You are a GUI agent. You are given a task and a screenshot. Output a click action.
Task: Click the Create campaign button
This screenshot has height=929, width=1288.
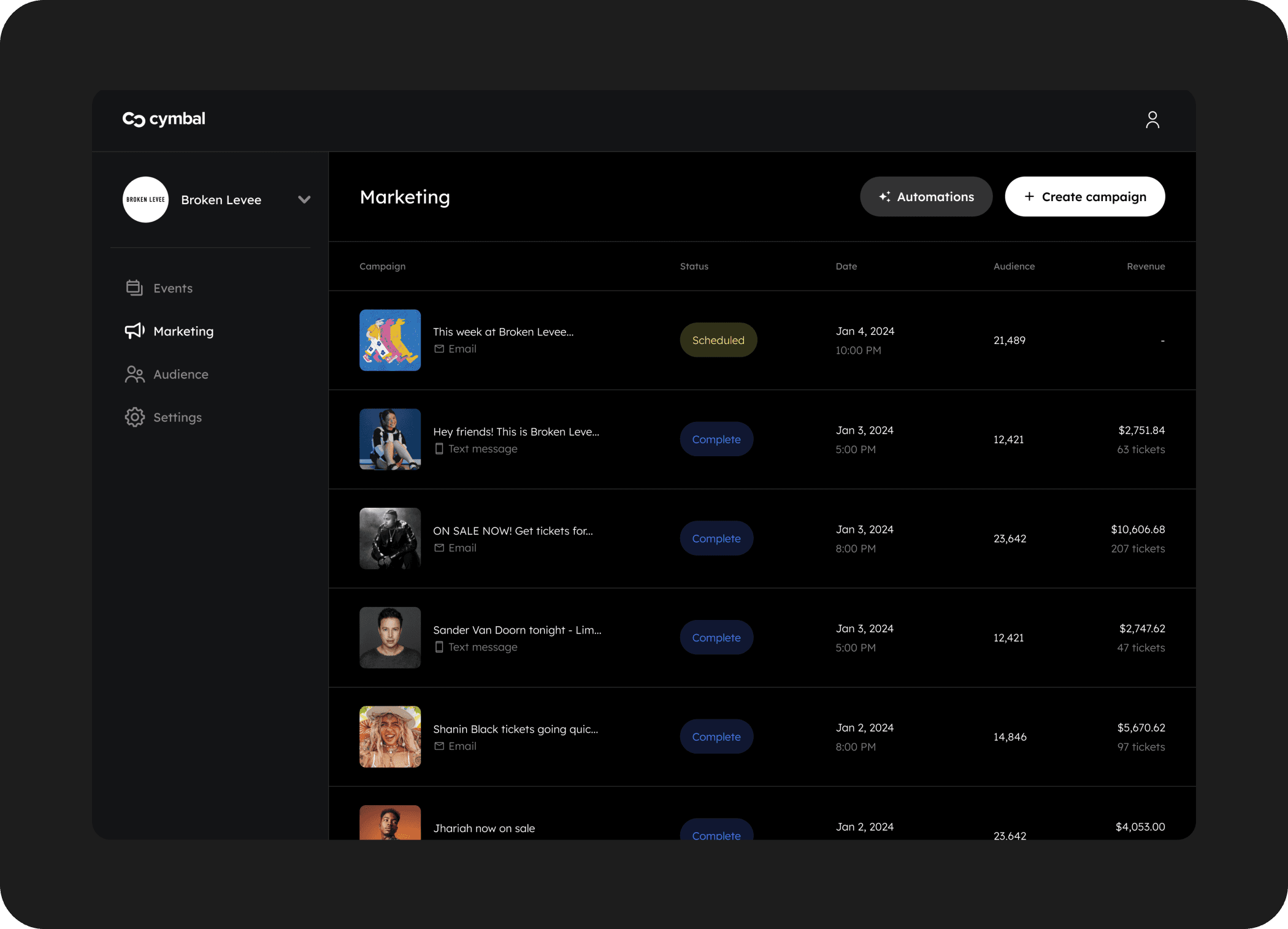(x=1084, y=197)
